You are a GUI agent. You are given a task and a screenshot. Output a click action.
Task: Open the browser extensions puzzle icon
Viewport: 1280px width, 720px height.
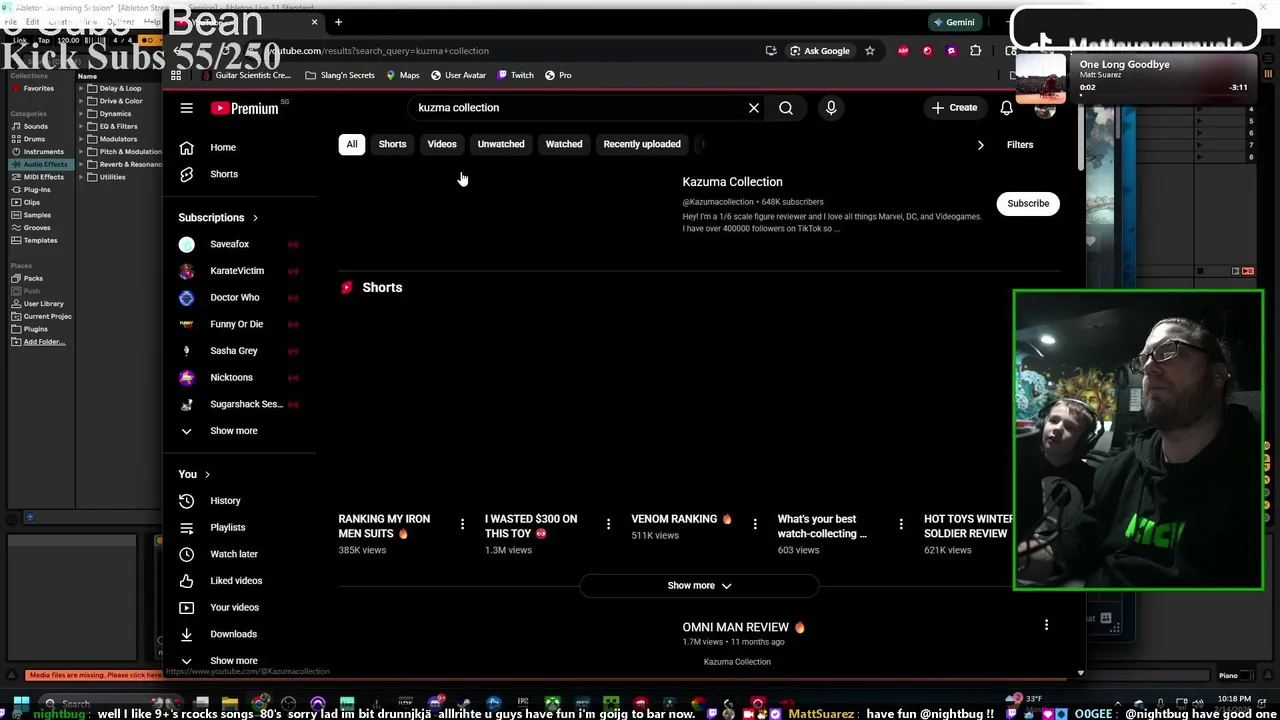pos(976,51)
